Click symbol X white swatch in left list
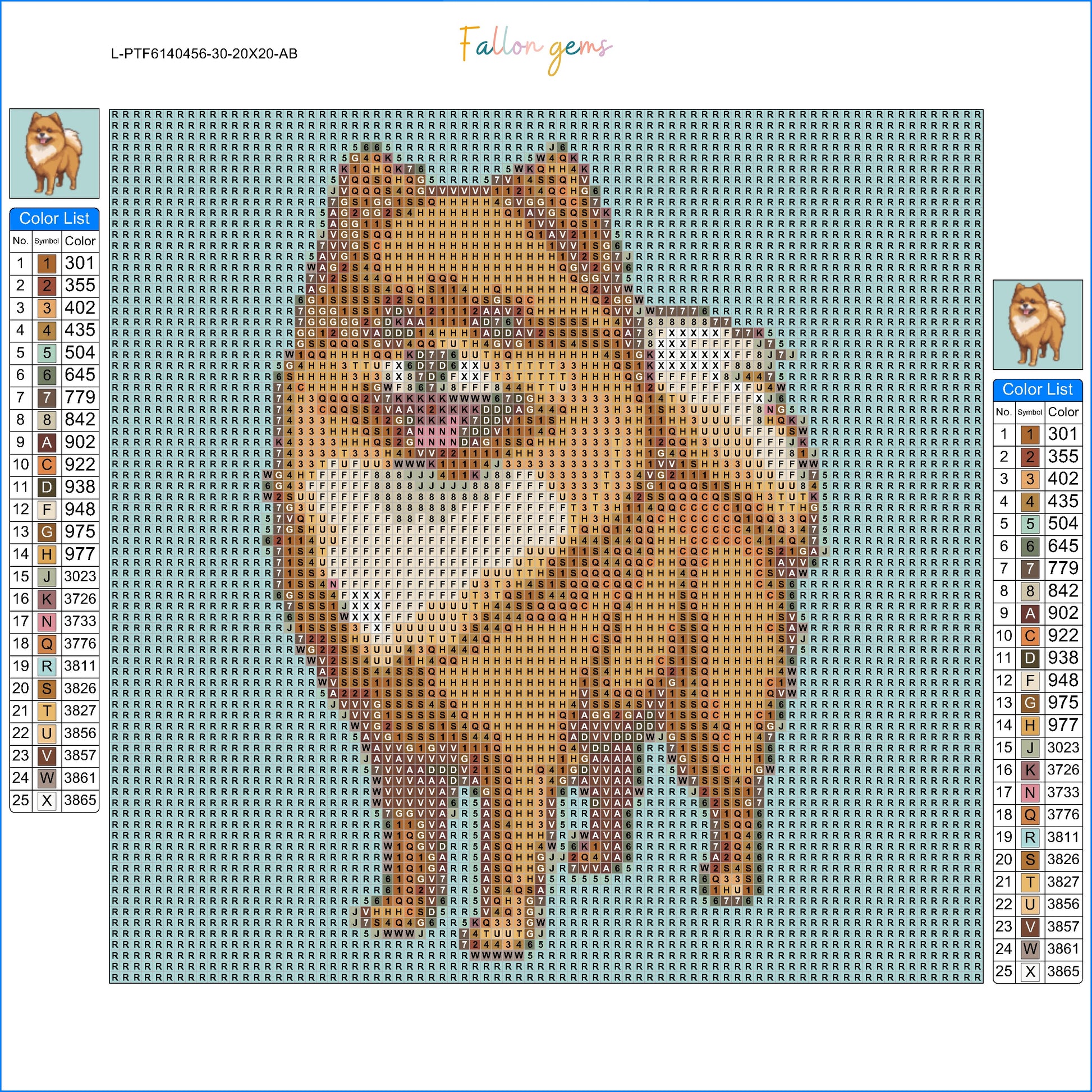This screenshot has width=1092, height=1092. click(x=47, y=800)
